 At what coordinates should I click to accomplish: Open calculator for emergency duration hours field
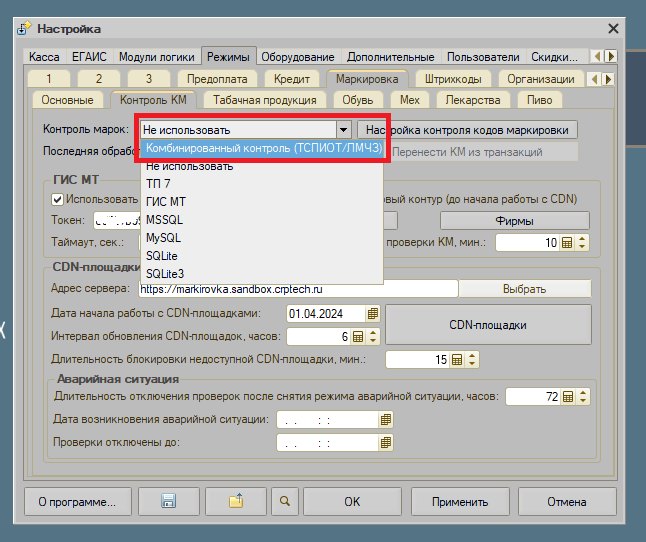coord(567,397)
